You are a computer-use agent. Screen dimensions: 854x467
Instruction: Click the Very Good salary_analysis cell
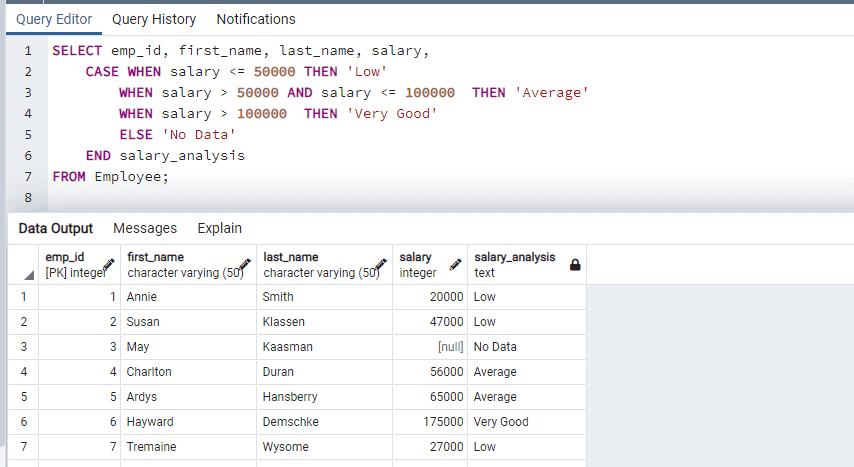tap(525, 422)
